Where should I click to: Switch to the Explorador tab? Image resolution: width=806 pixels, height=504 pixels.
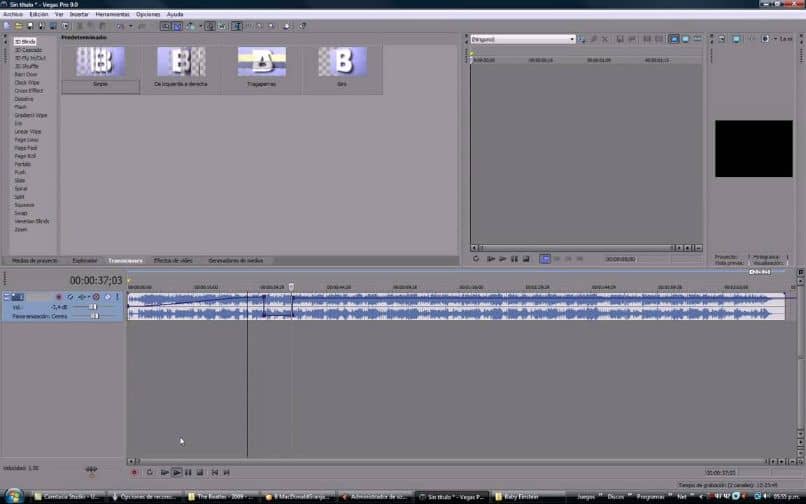[85, 261]
